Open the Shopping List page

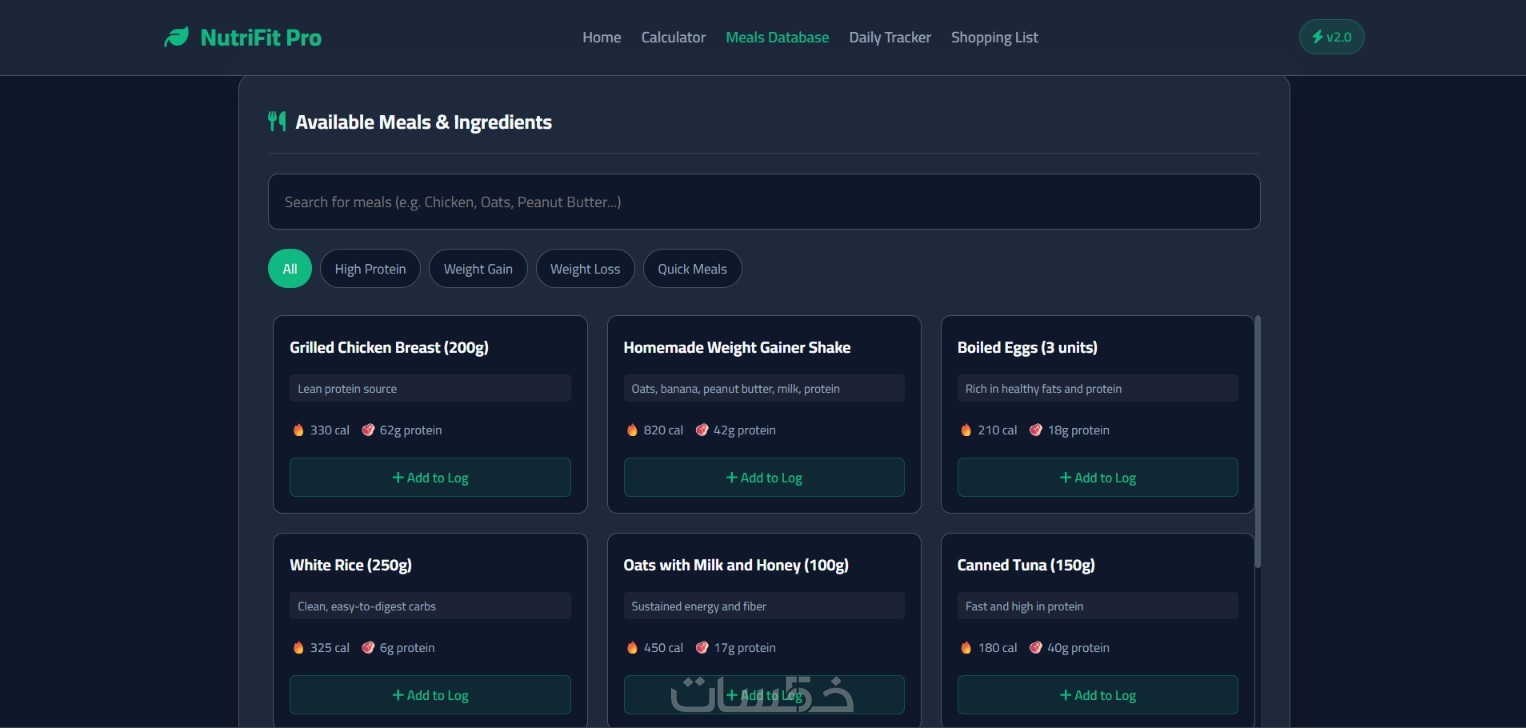pyautogui.click(x=994, y=37)
